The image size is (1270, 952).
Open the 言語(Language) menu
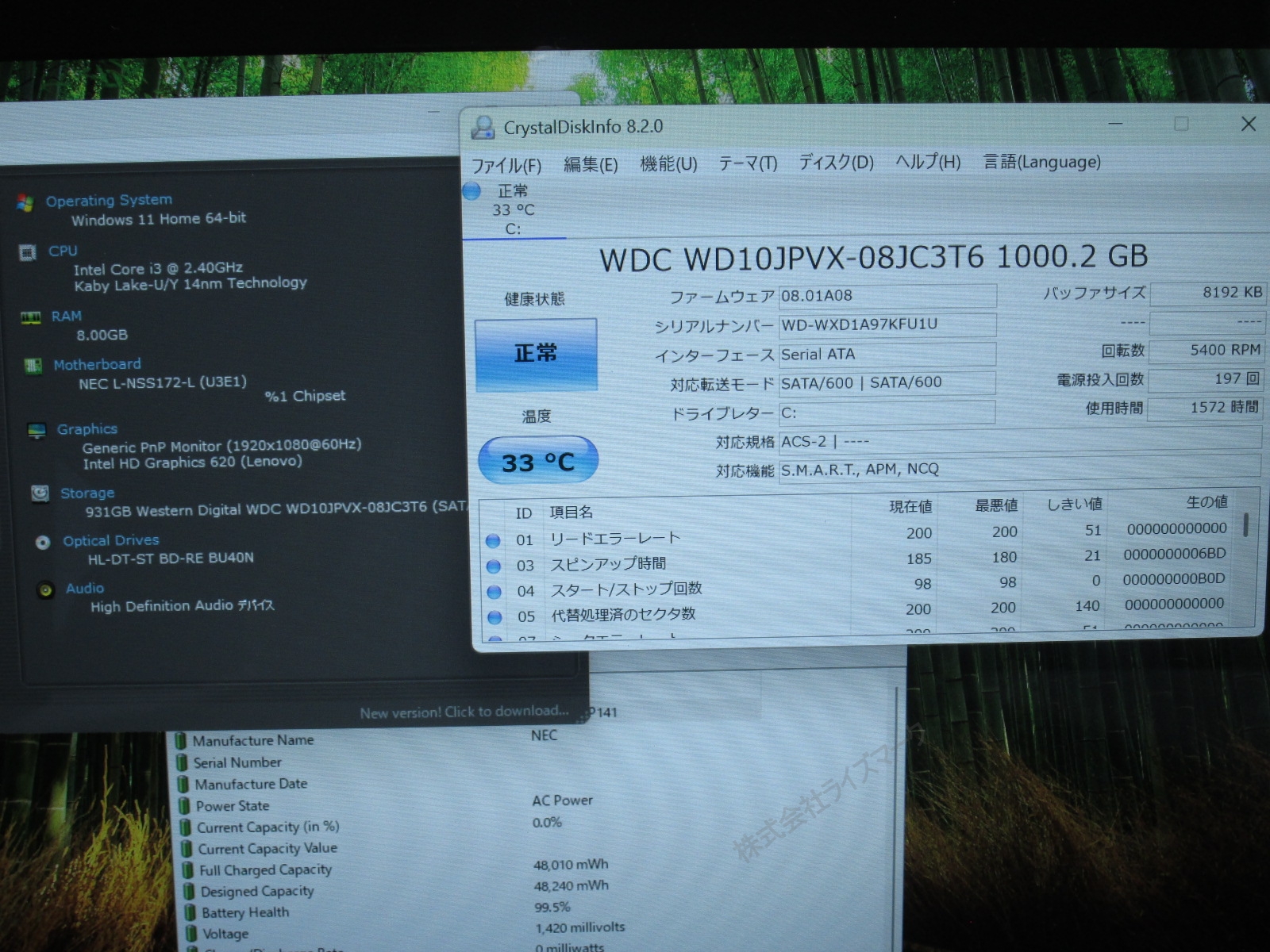click(x=1041, y=162)
